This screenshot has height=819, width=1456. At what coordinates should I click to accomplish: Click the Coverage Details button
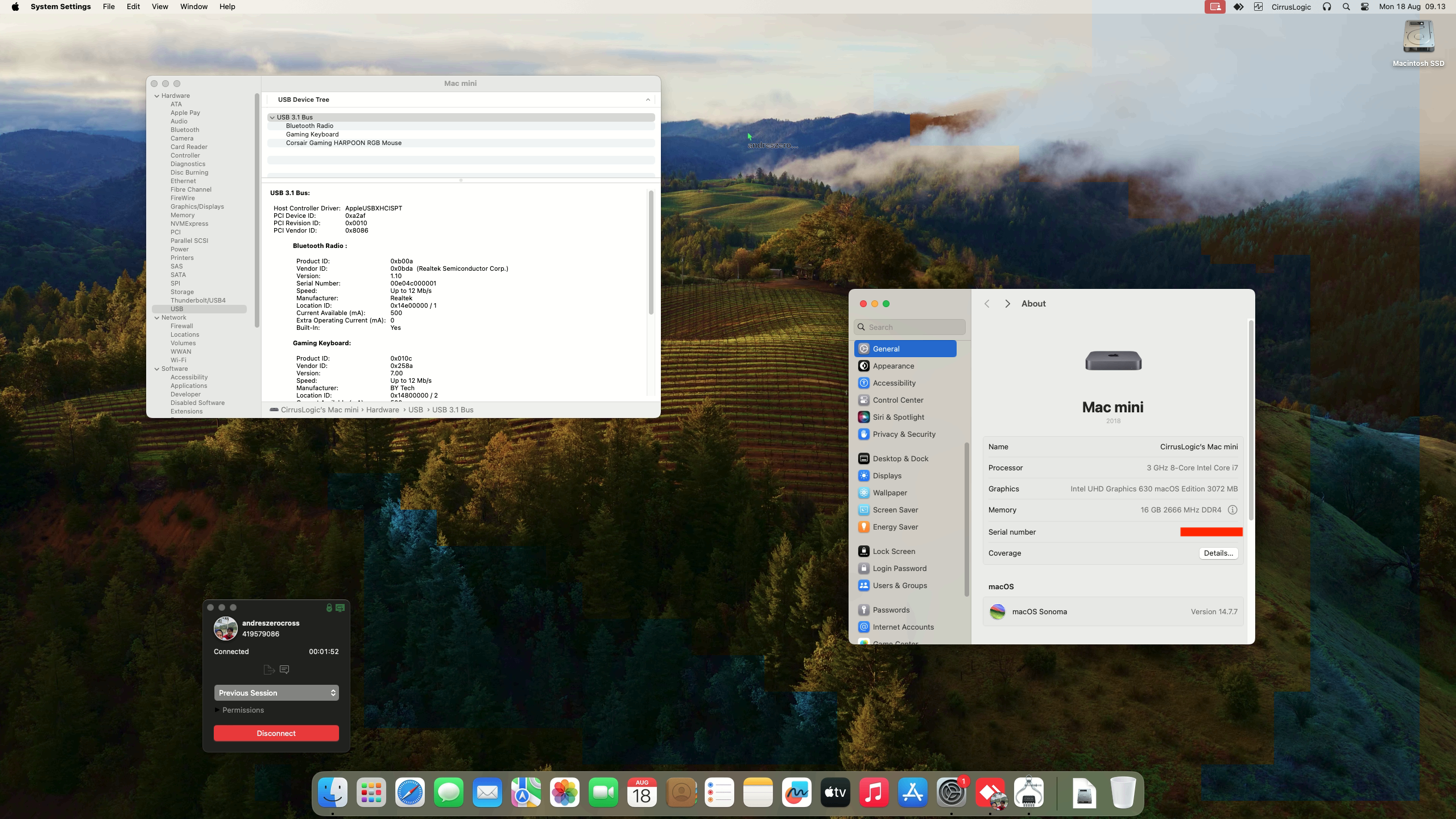1218,553
